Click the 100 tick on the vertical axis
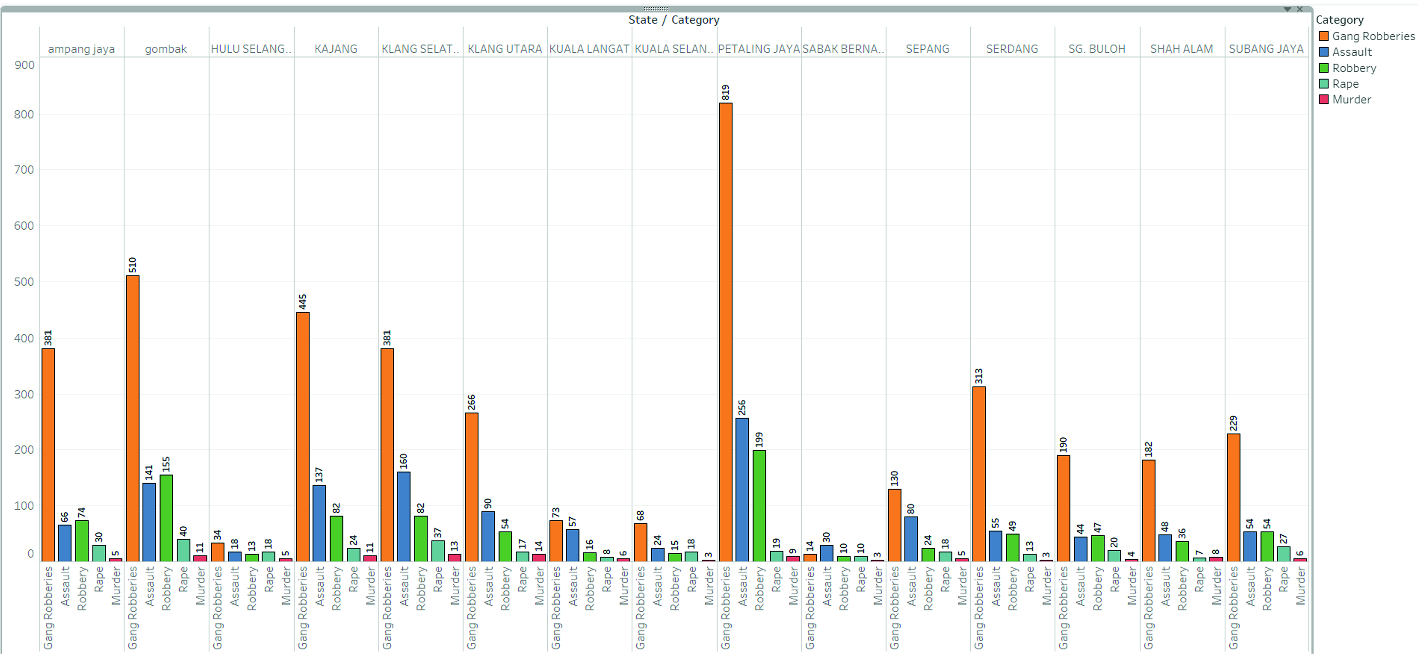This screenshot has height=654, width=1421. click(x=22, y=506)
